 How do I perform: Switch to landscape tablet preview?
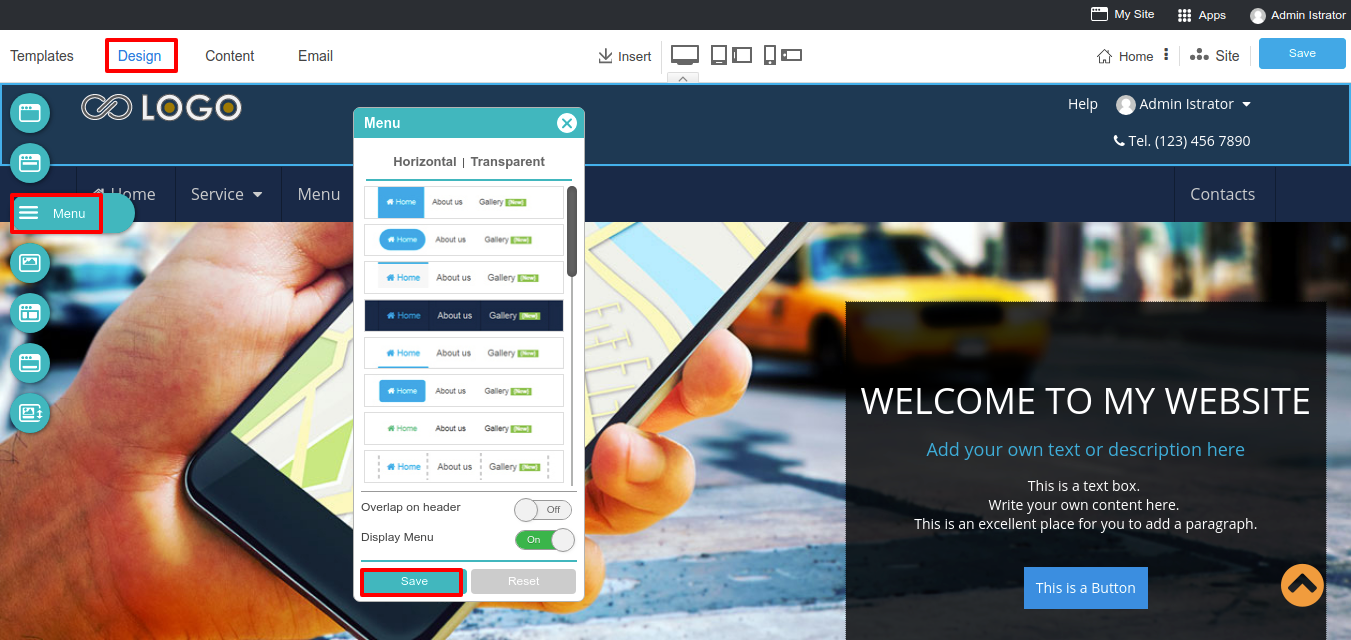(742, 55)
